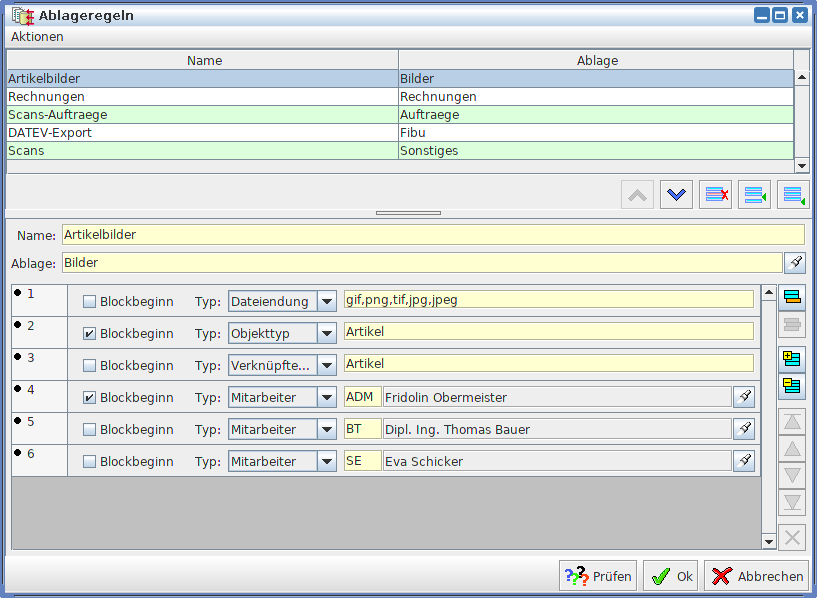Append a new row at end of rule list

click(791, 195)
